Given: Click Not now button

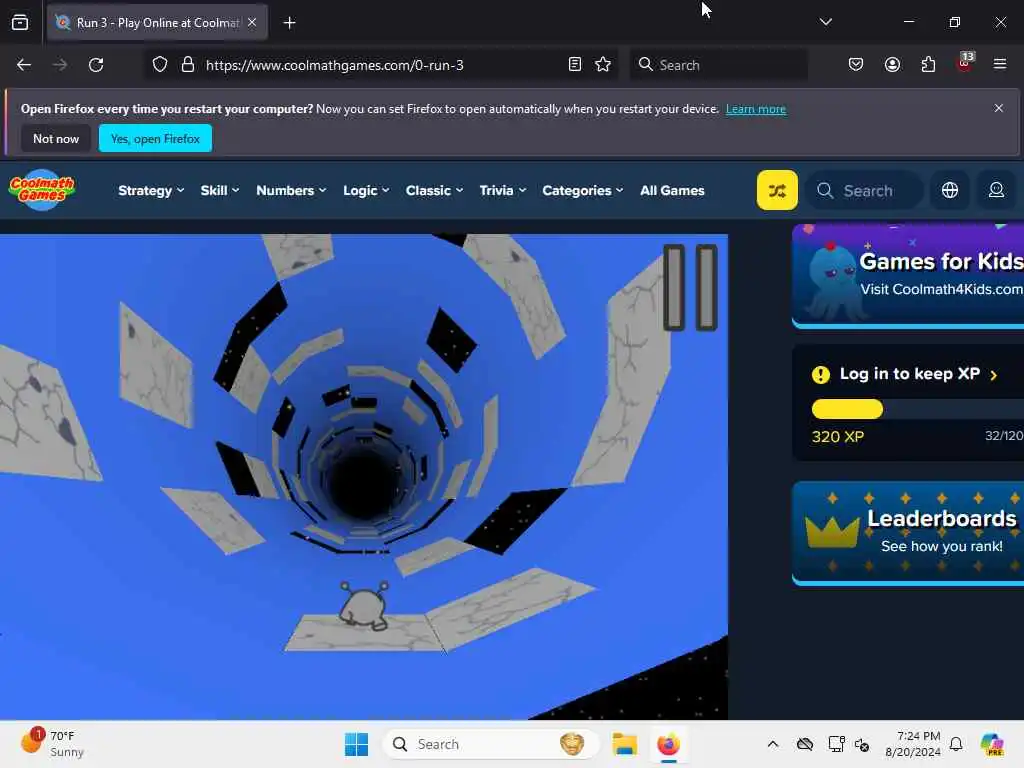Looking at the screenshot, I should pos(56,138).
